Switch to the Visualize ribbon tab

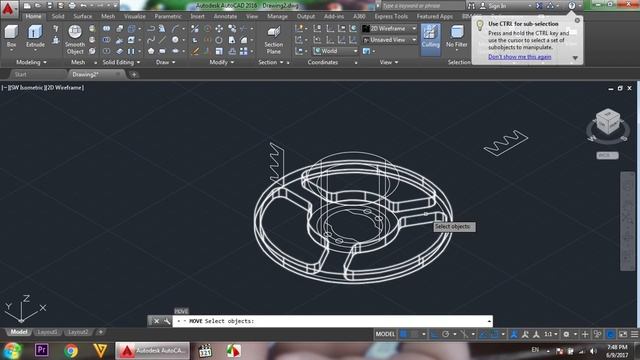point(135,16)
